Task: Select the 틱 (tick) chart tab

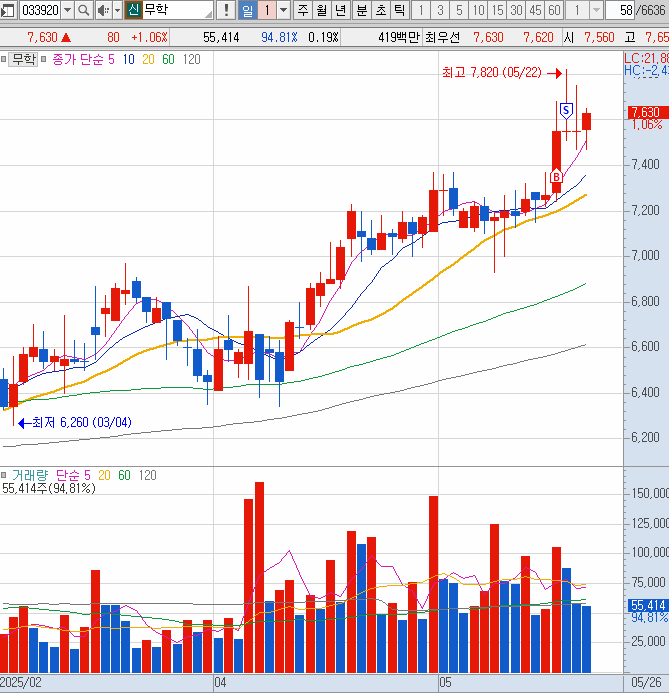Action: click(398, 10)
